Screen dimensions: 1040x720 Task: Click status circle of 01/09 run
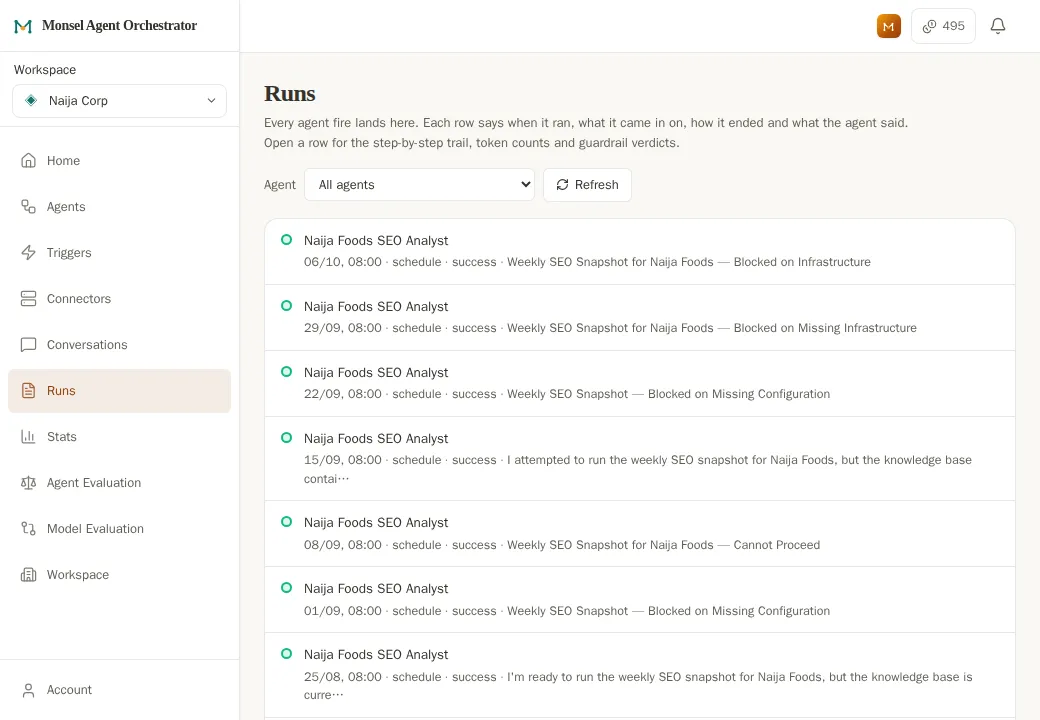point(287,587)
